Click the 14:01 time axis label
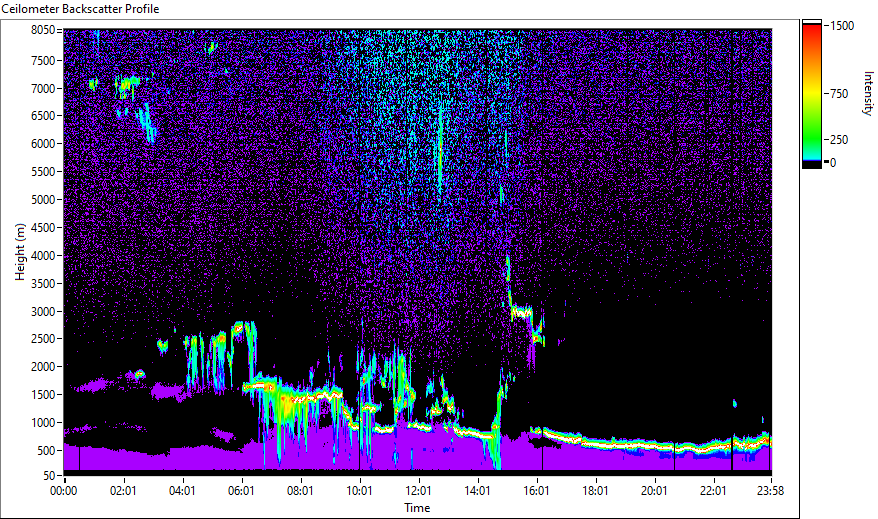Image resolution: width=878 pixels, height=519 pixels. tap(477, 491)
